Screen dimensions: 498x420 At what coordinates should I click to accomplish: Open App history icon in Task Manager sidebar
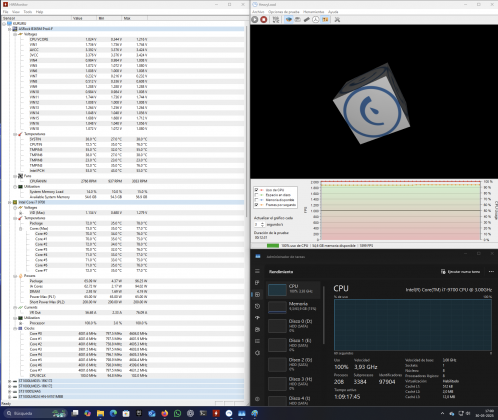pyautogui.click(x=257, y=306)
